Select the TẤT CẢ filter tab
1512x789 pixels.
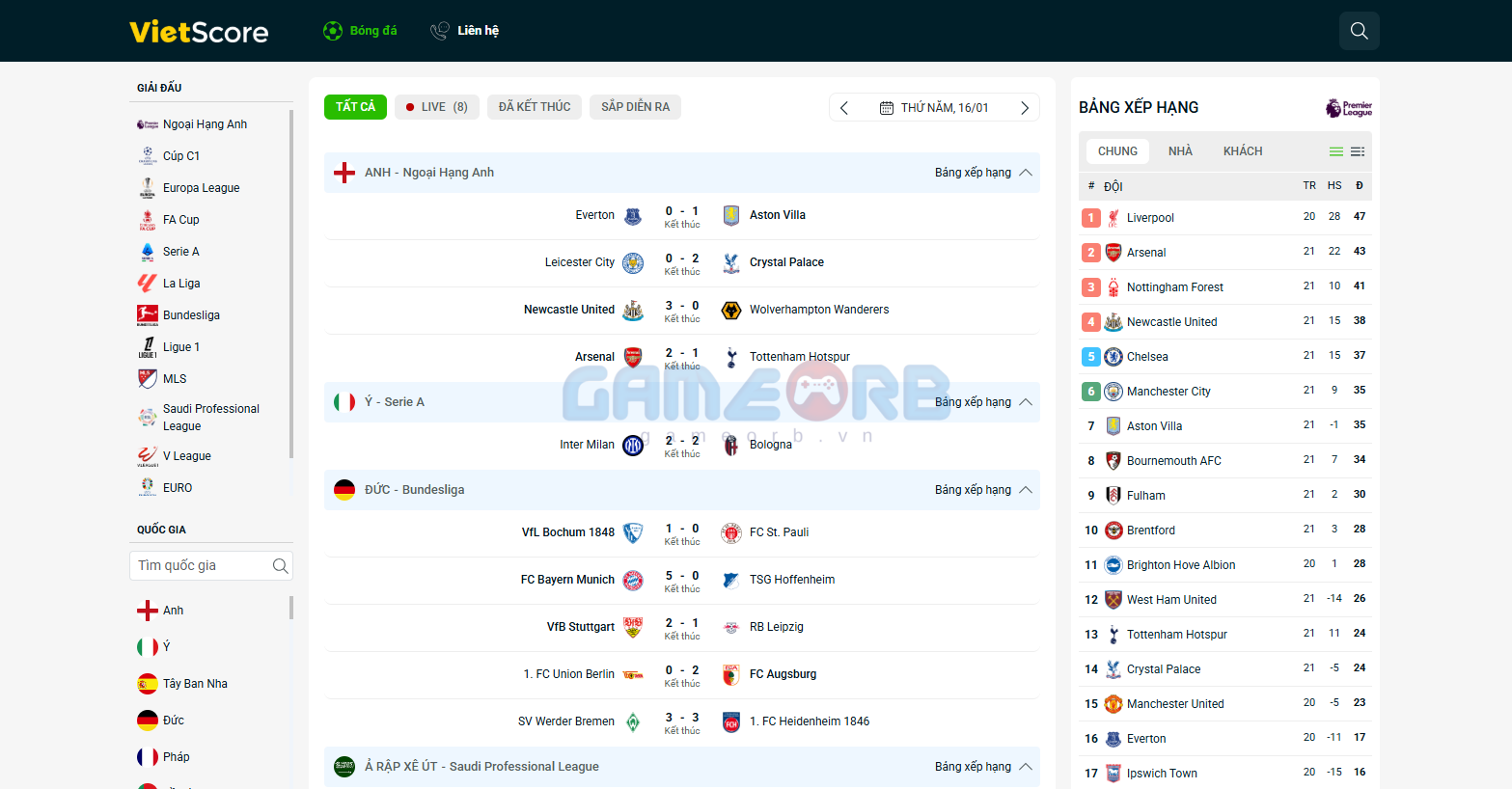[355, 107]
